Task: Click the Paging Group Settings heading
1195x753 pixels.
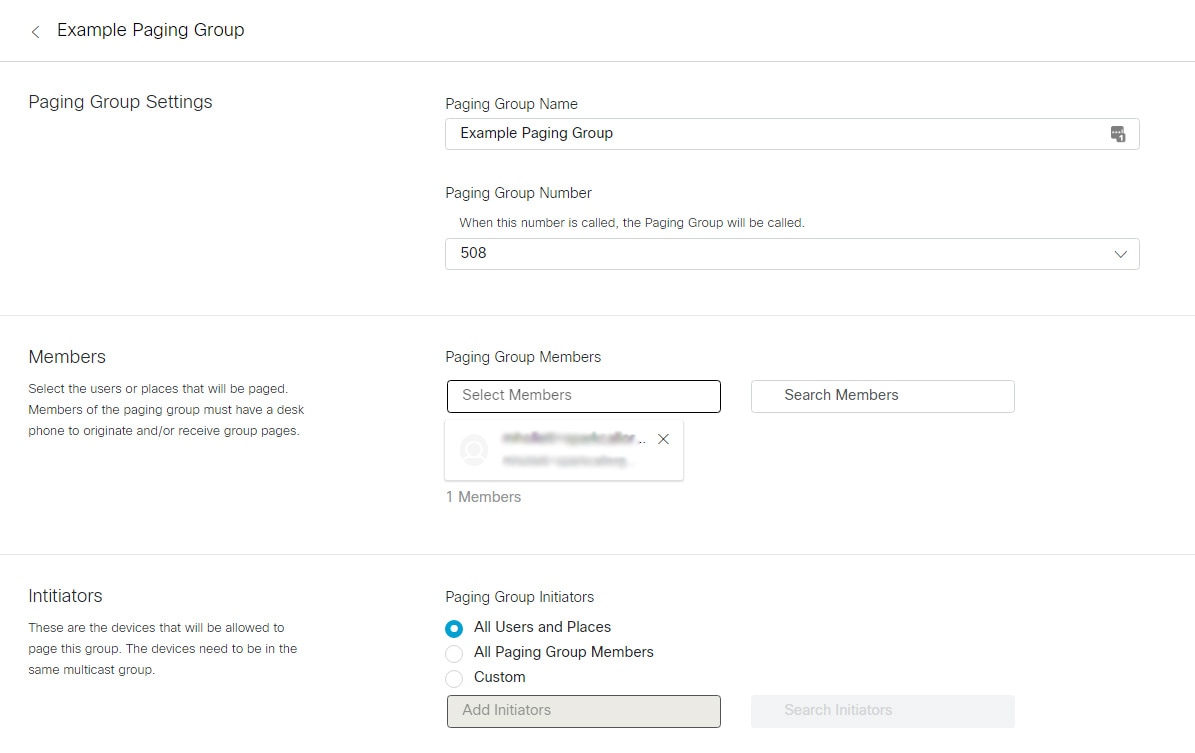Action: pos(120,101)
